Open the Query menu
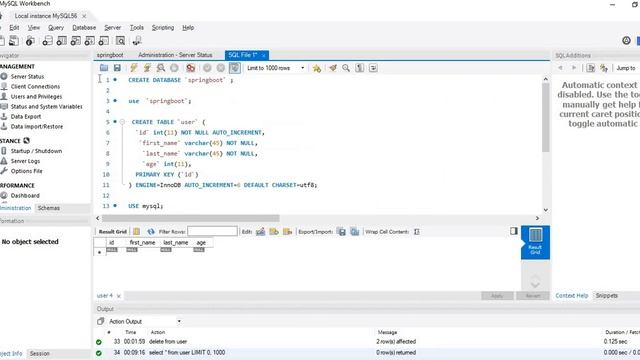The width and height of the screenshot is (640, 360). (56, 27)
